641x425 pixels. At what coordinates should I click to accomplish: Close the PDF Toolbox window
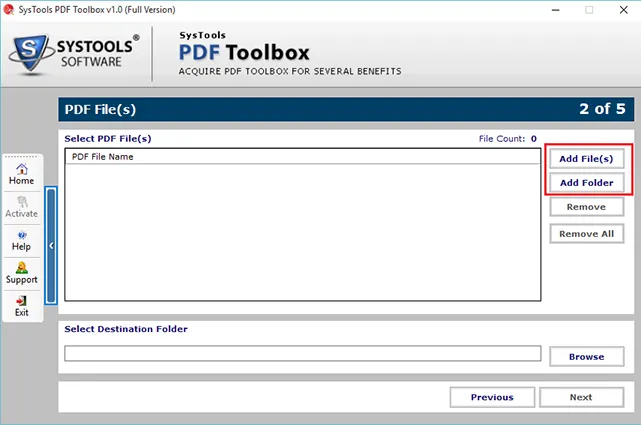pos(623,10)
